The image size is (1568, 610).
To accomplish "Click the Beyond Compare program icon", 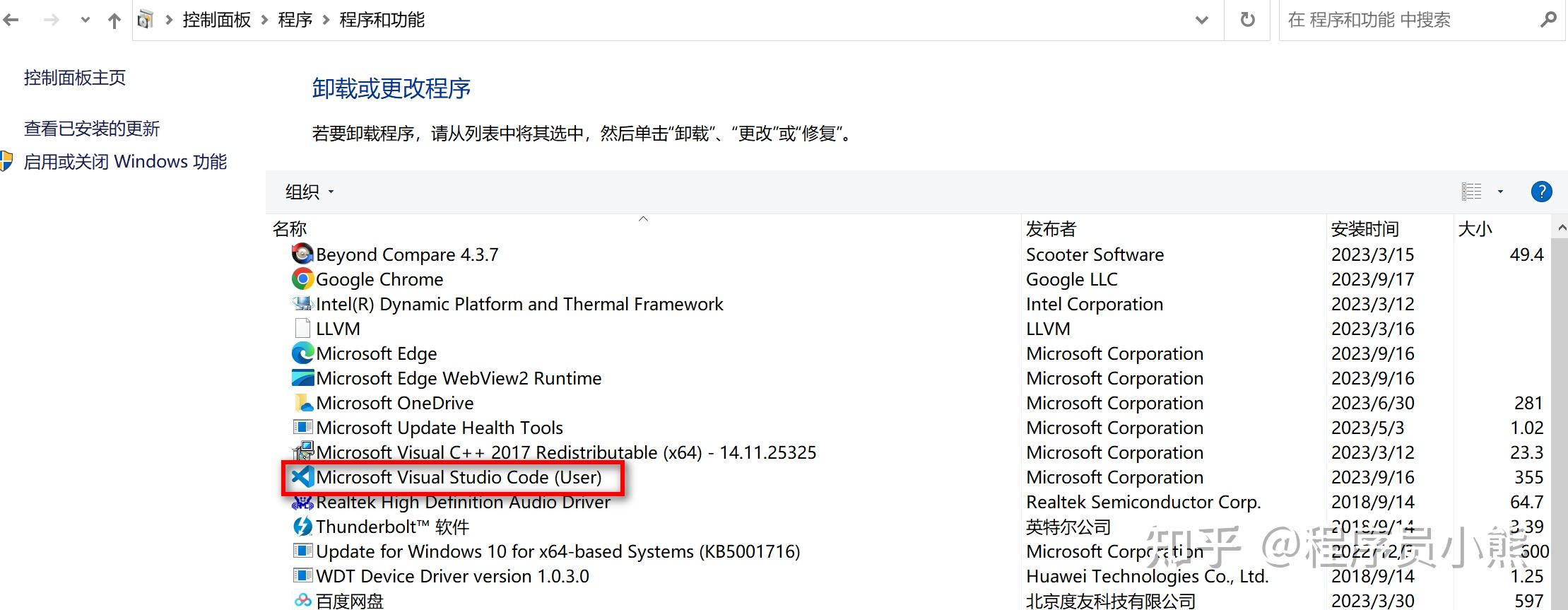I will 302,254.
